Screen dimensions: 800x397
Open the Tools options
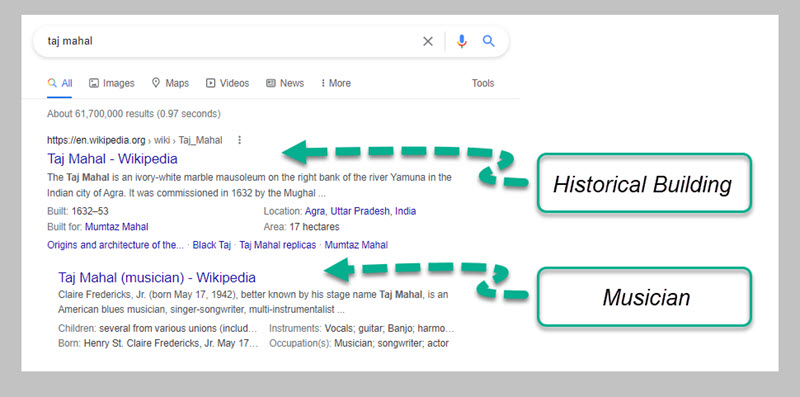point(483,83)
